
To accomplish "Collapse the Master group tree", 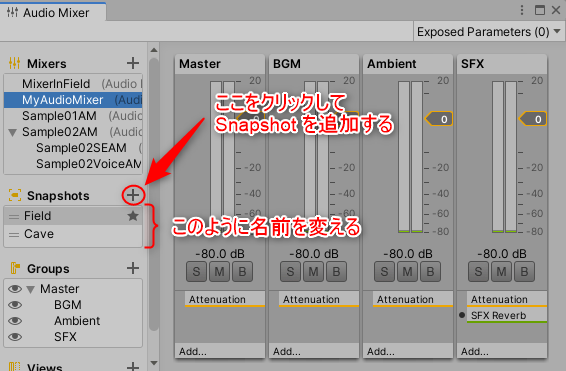I will coord(31,289).
